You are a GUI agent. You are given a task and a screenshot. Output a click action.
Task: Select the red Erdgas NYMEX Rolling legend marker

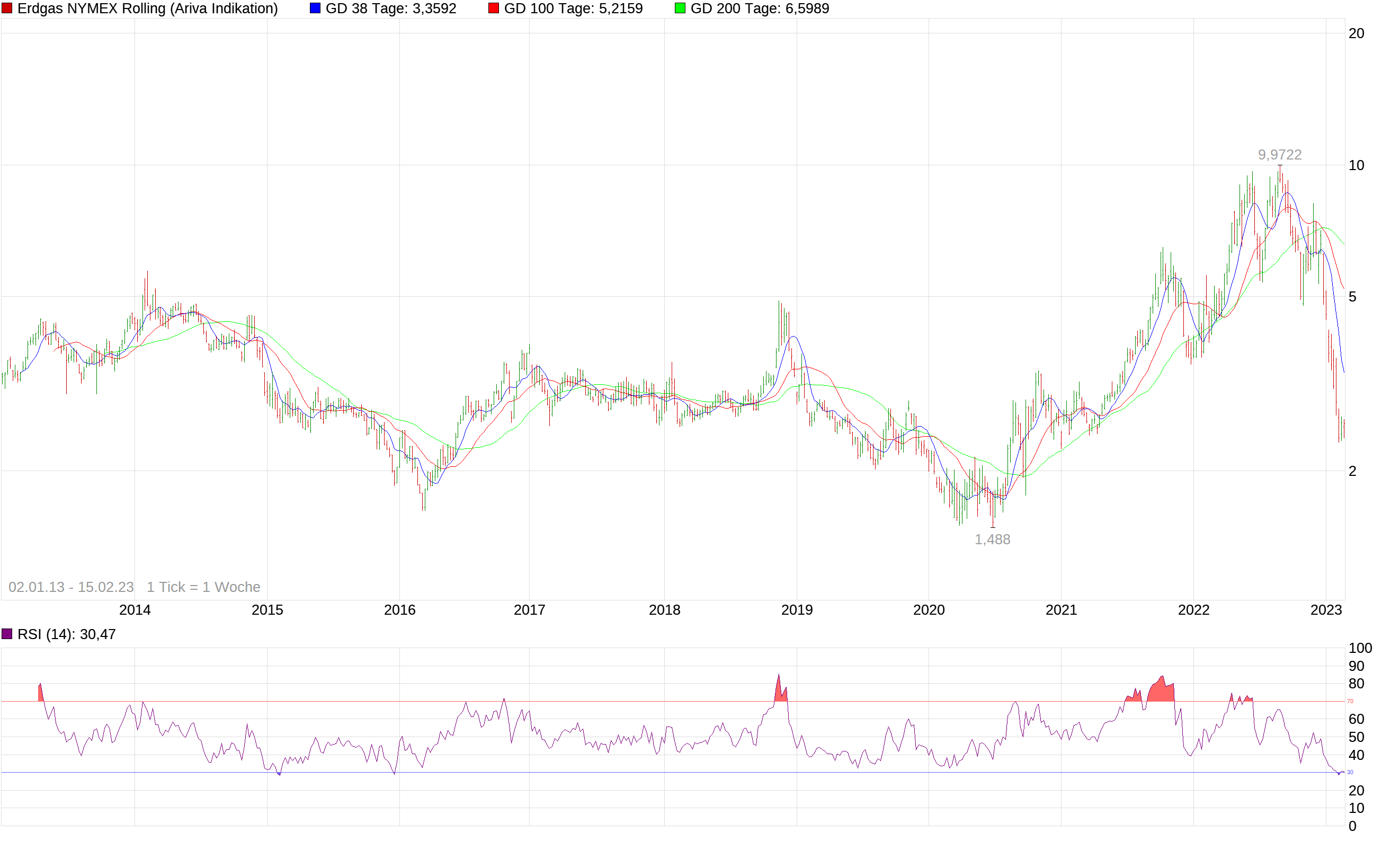coord(8,8)
